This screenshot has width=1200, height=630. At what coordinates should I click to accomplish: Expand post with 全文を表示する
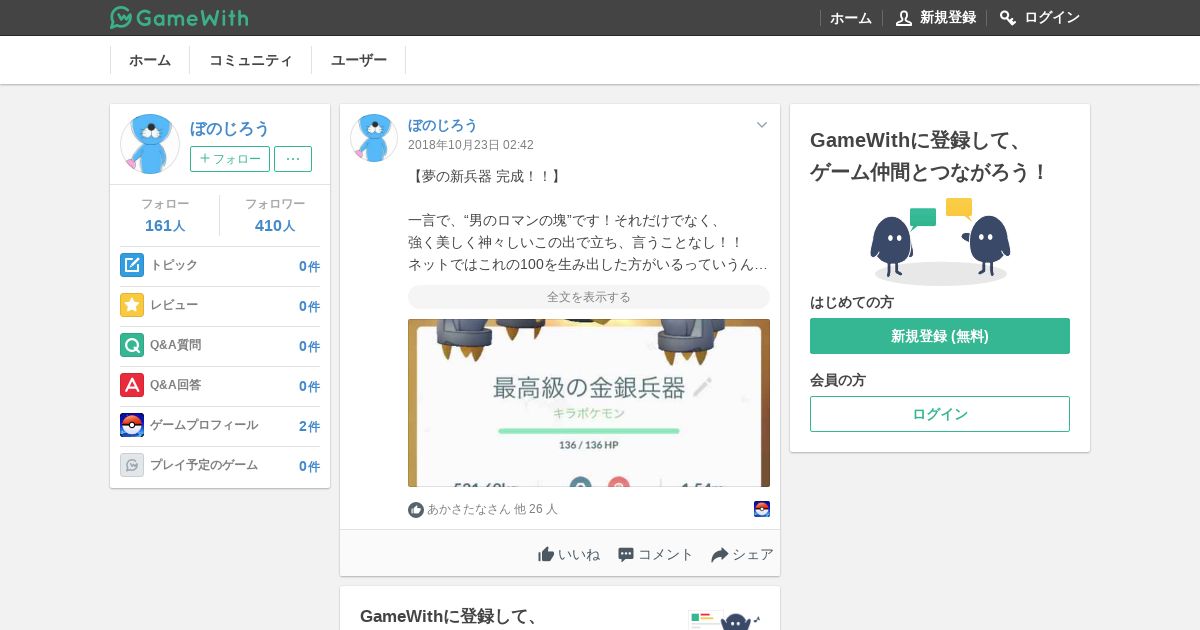(x=589, y=297)
